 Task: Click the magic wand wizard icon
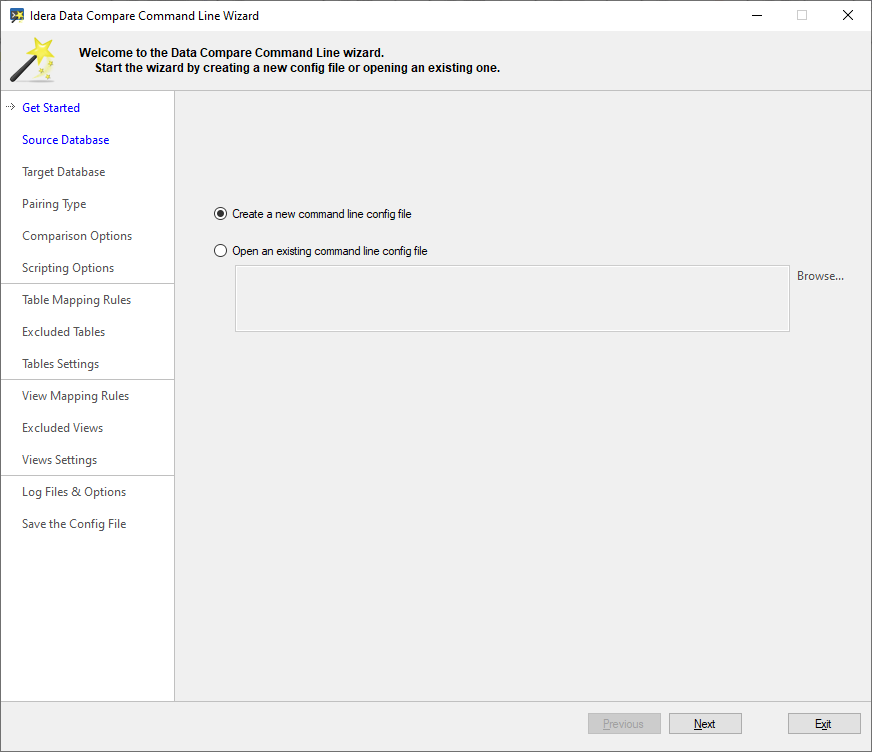33,60
